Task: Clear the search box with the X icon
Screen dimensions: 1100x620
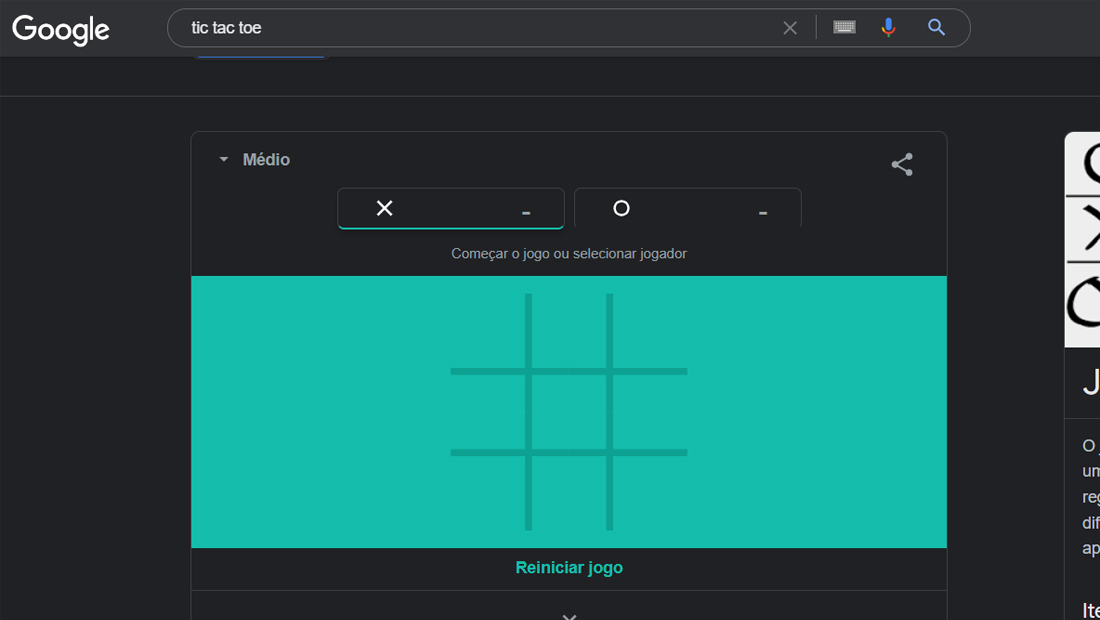Action: pyautogui.click(x=790, y=28)
